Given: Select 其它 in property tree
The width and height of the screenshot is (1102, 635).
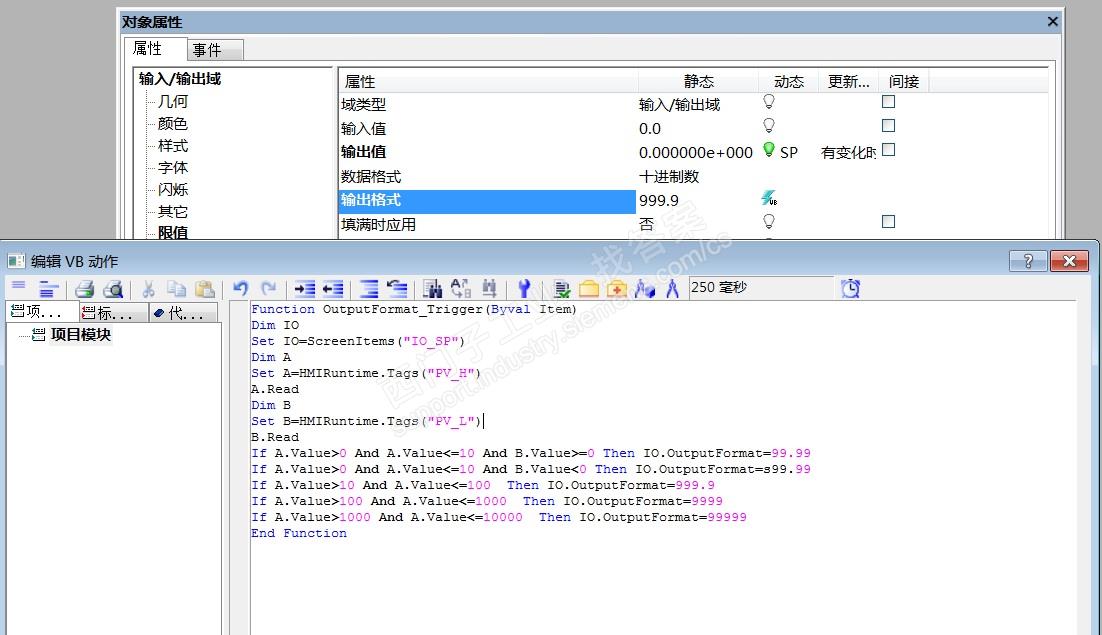Looking at the screenshot, I should 173,211.
